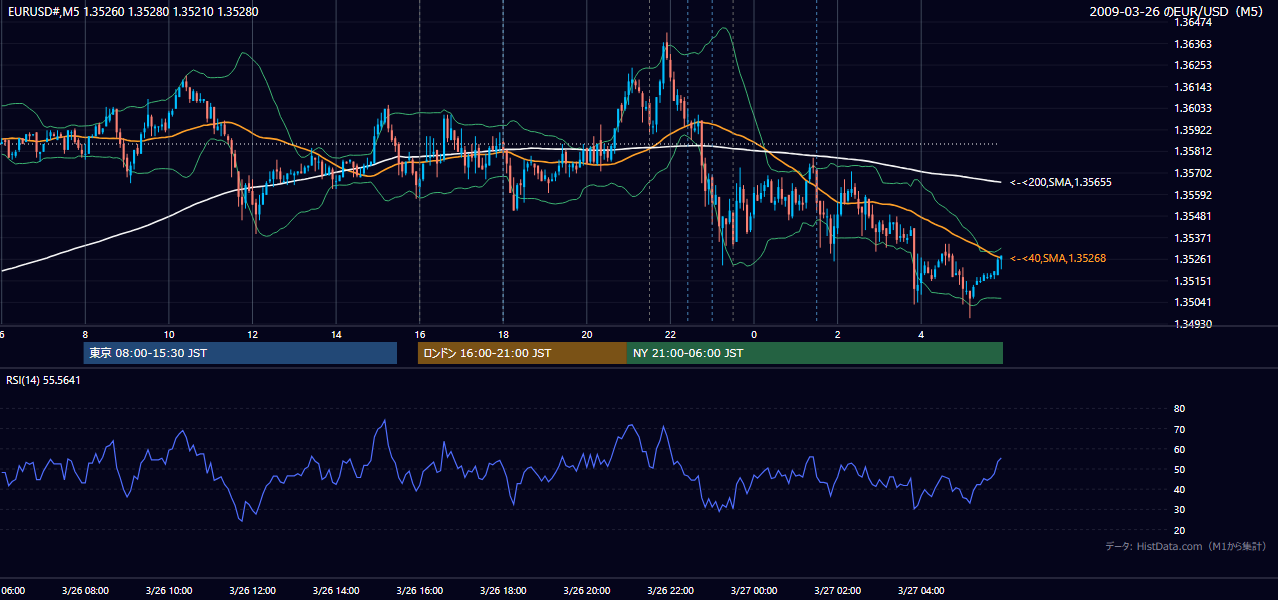Click the bottom date label 3/27 04:00
This screenshot has height=600, width=1278.
(x=920, y=591)
